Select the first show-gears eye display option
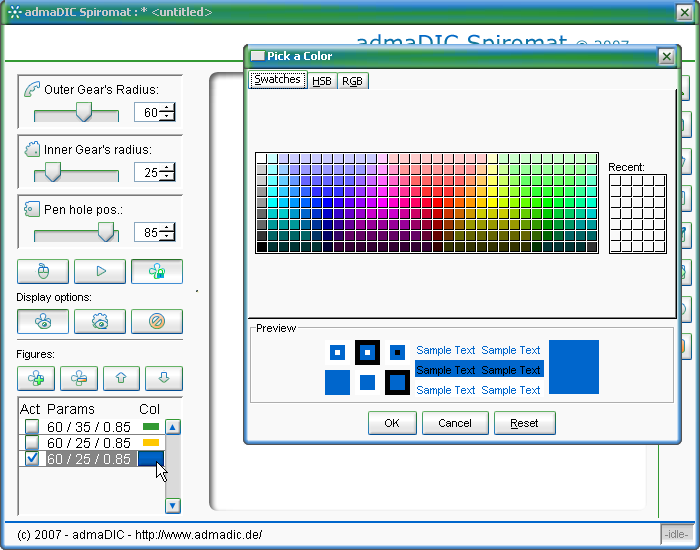The image size is (700, 550). tap(43, 321)
